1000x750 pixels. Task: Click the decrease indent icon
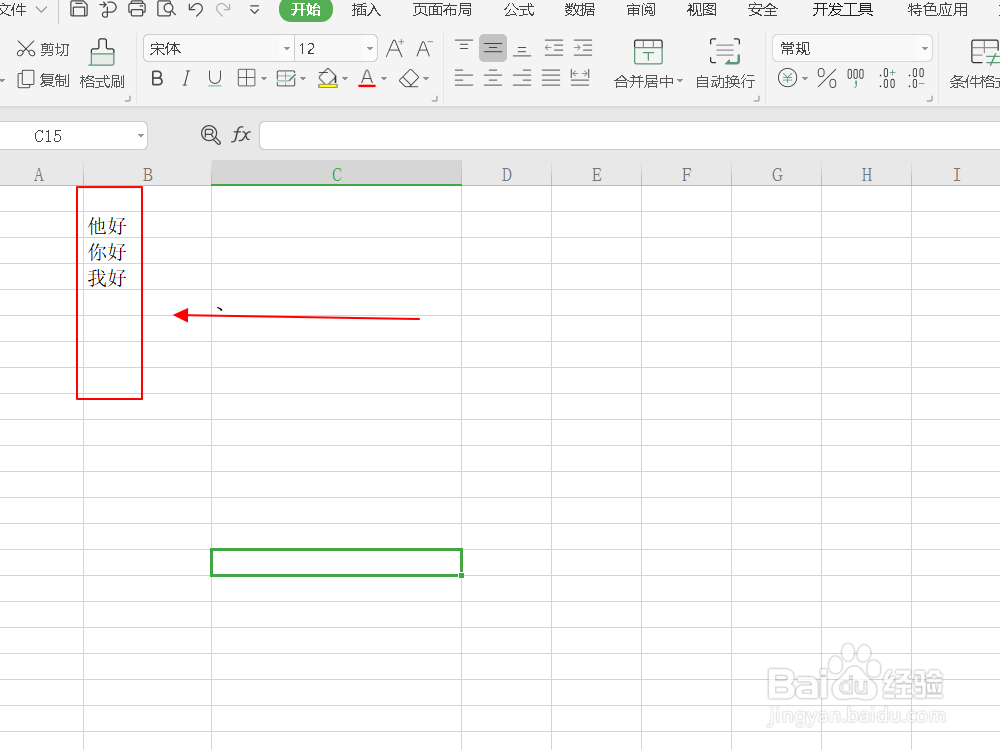coord(554,48)
